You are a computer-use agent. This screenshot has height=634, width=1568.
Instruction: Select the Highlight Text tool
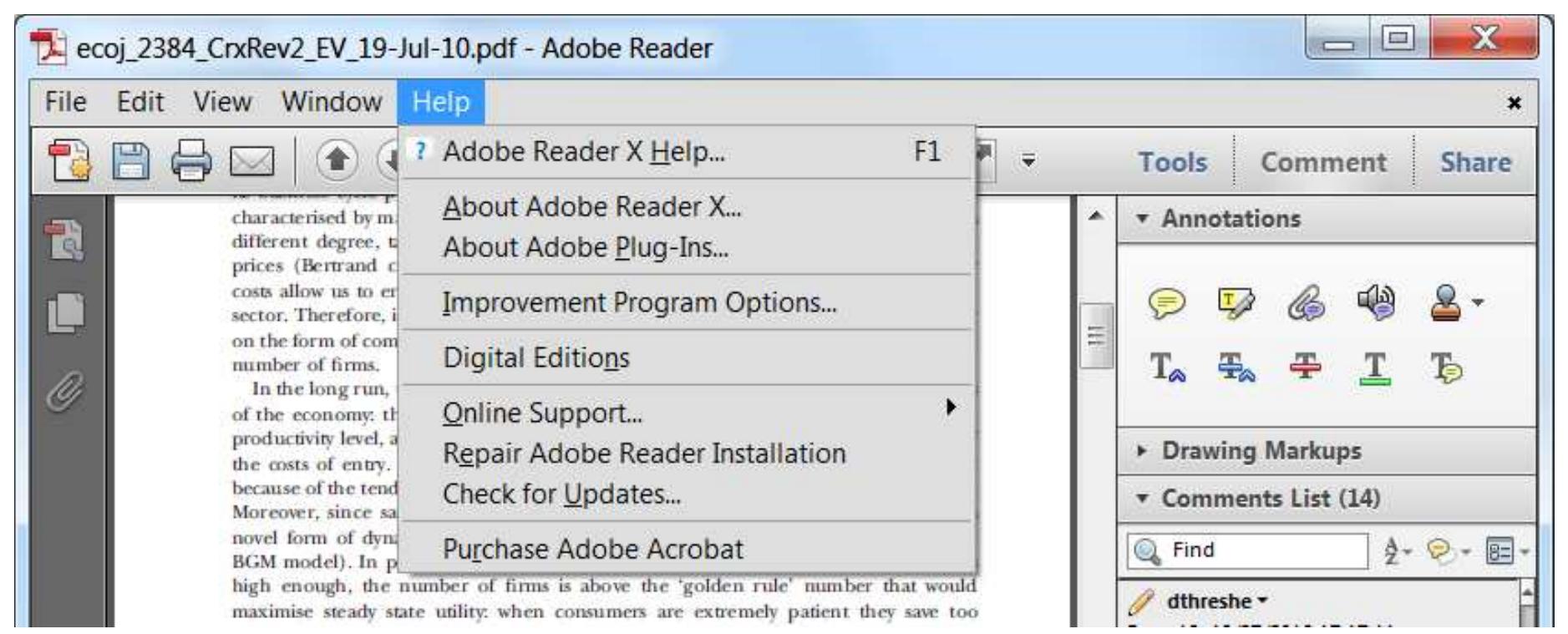click(1235, 304)
